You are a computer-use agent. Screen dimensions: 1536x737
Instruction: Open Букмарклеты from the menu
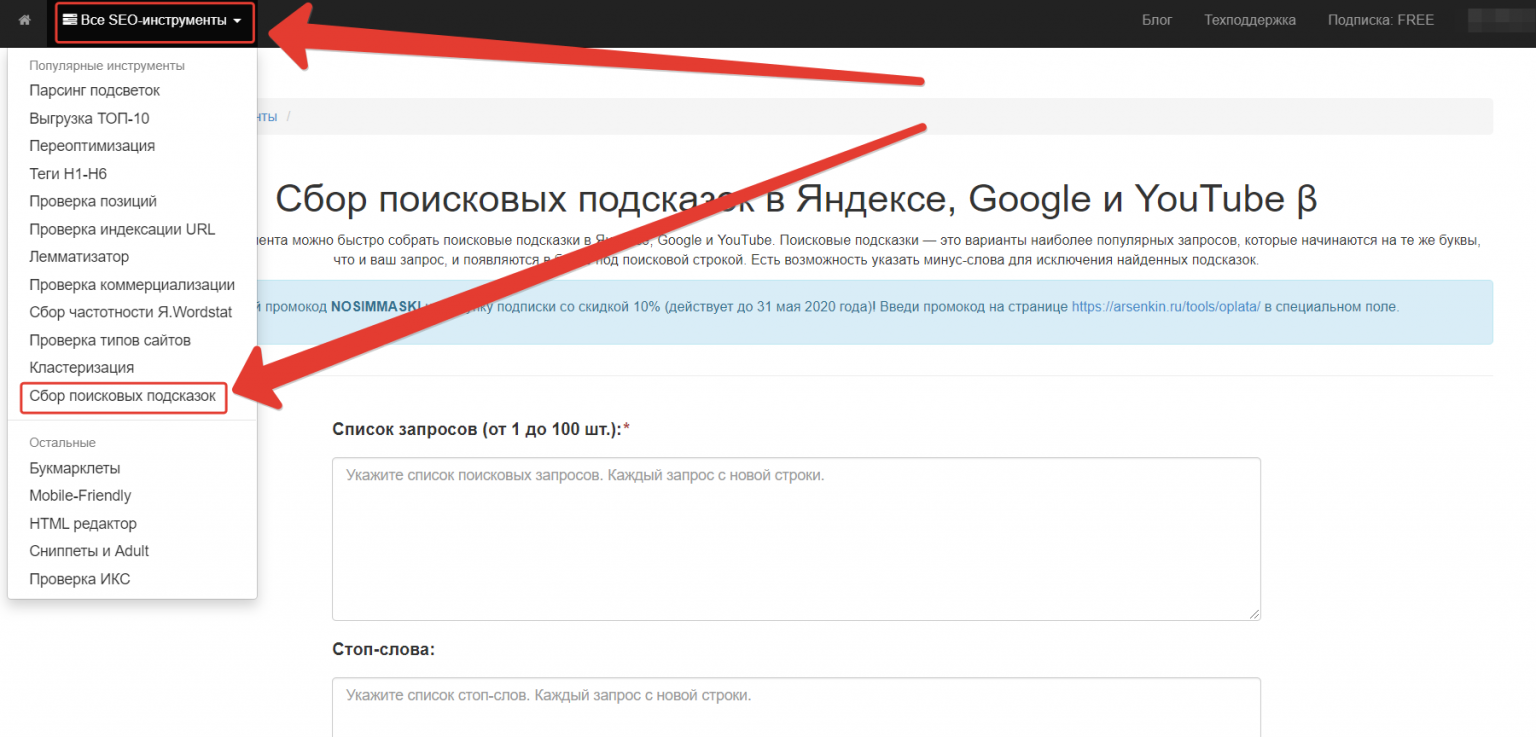(75, 468)
